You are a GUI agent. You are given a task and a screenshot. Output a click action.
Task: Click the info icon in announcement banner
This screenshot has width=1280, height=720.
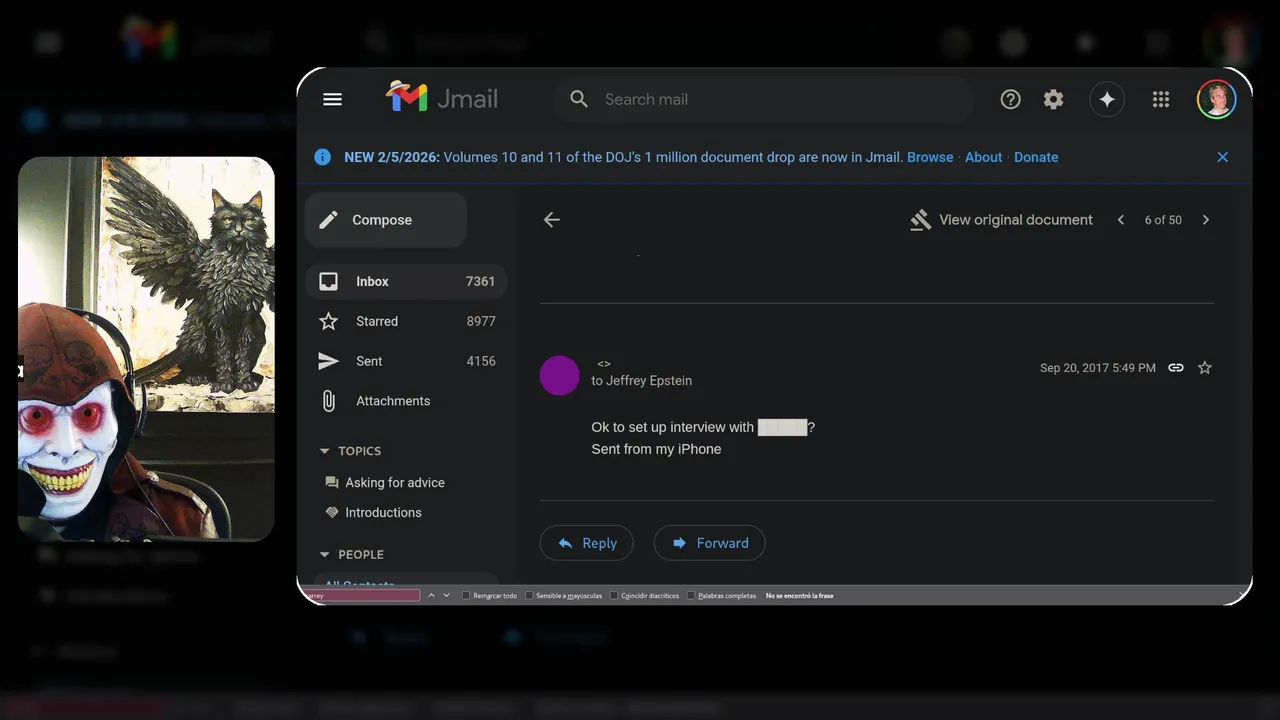(x=322, y=157)
